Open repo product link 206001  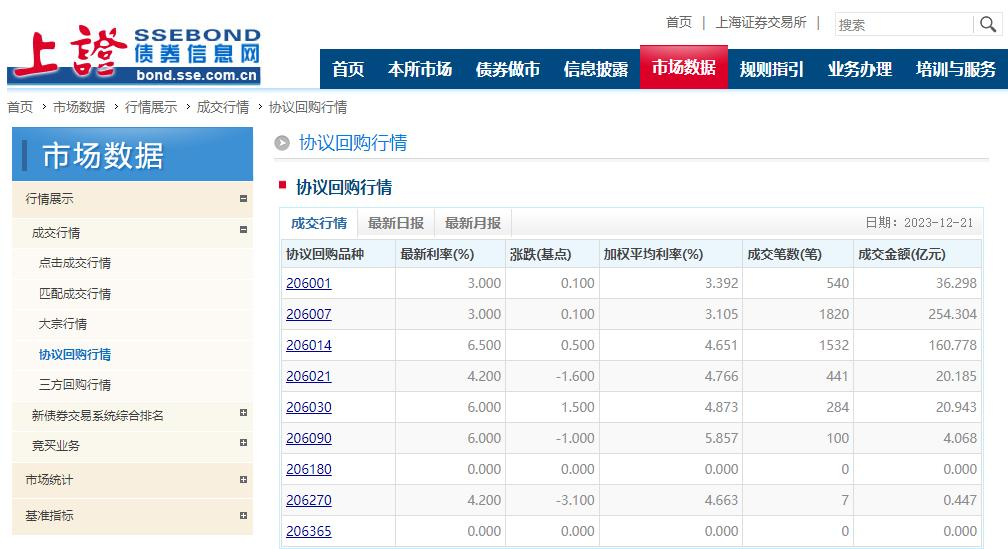[x=309, y=283]
